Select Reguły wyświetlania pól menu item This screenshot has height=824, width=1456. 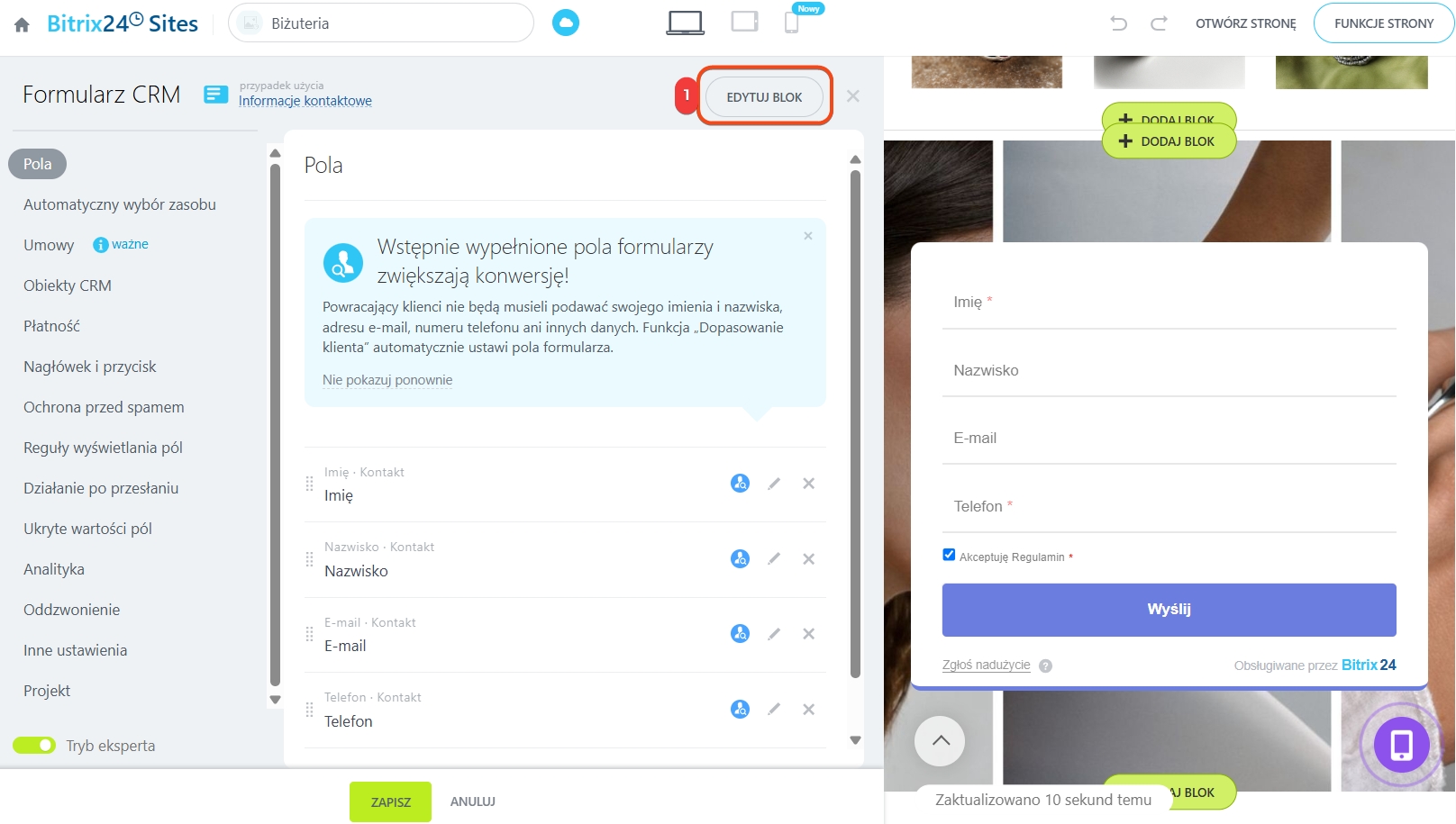pyautogui.click(x=103, y=448)
